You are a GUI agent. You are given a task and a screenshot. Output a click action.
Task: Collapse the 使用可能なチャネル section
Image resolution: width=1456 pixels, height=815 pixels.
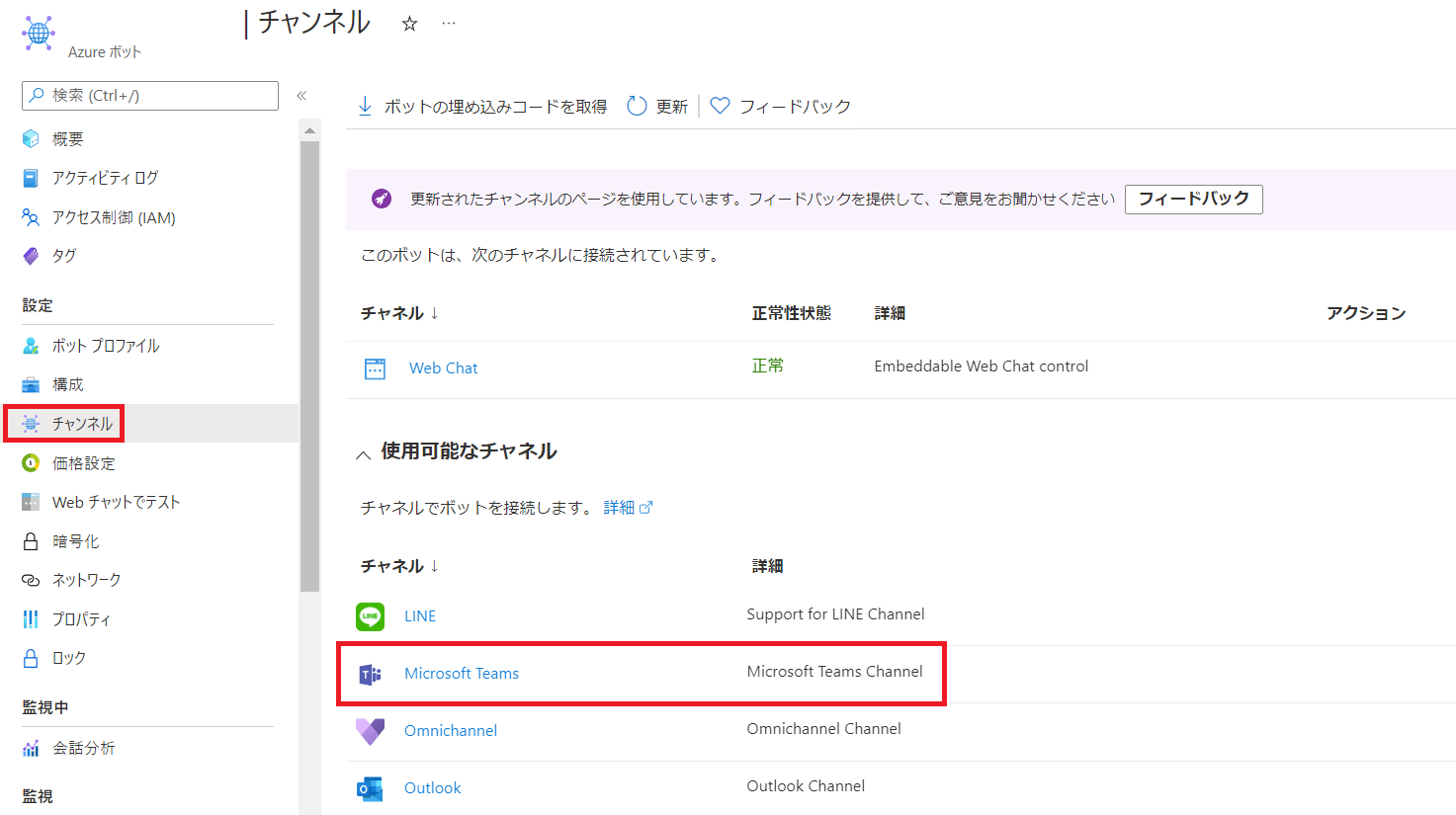click(x=364, y=454)
